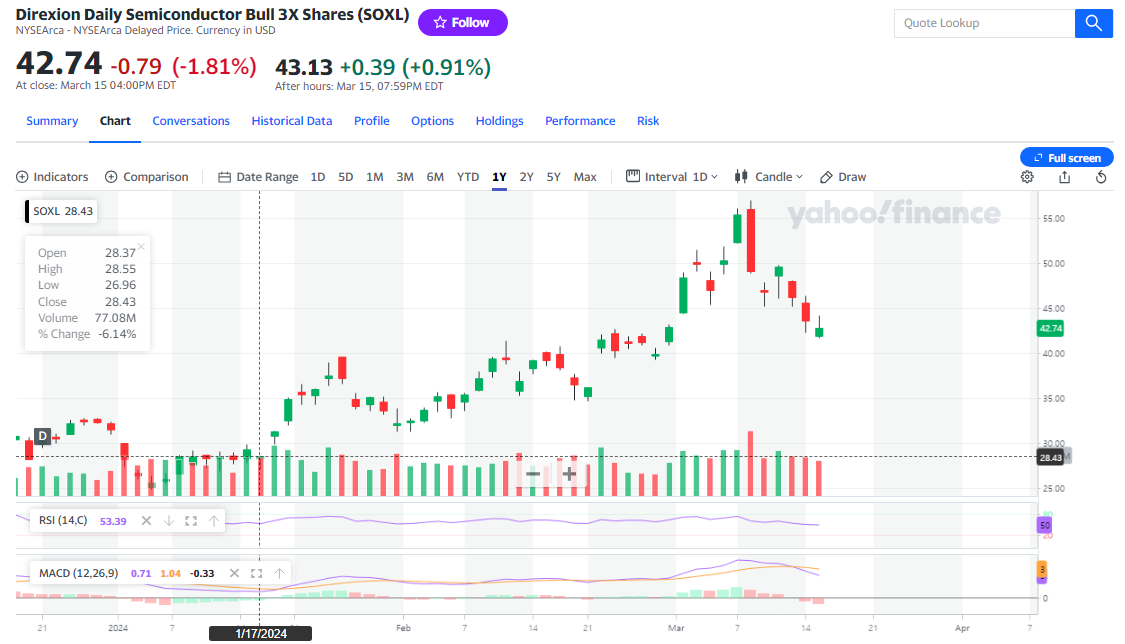Remove the RSI indicator with its X

click(146, 521)
